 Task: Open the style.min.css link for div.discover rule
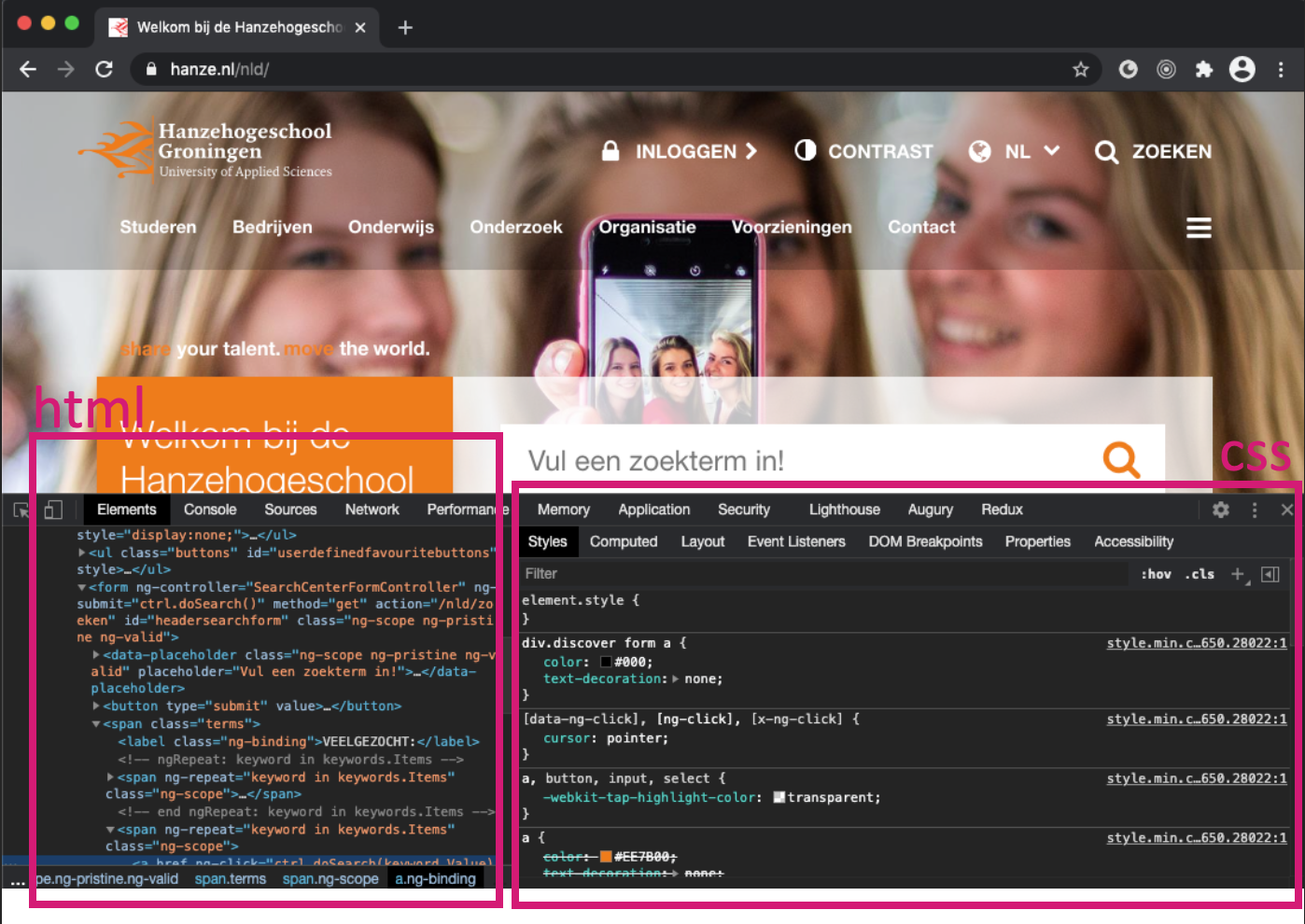click(x=1197, y=643)
